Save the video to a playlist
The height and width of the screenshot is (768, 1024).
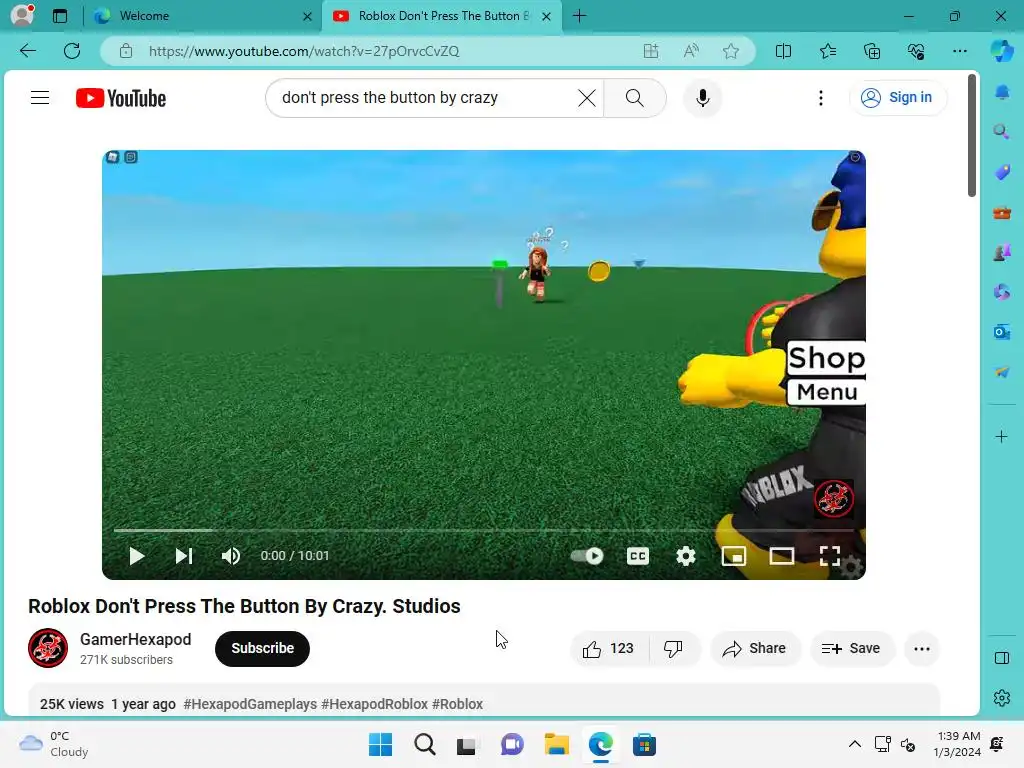click(851, 648)
